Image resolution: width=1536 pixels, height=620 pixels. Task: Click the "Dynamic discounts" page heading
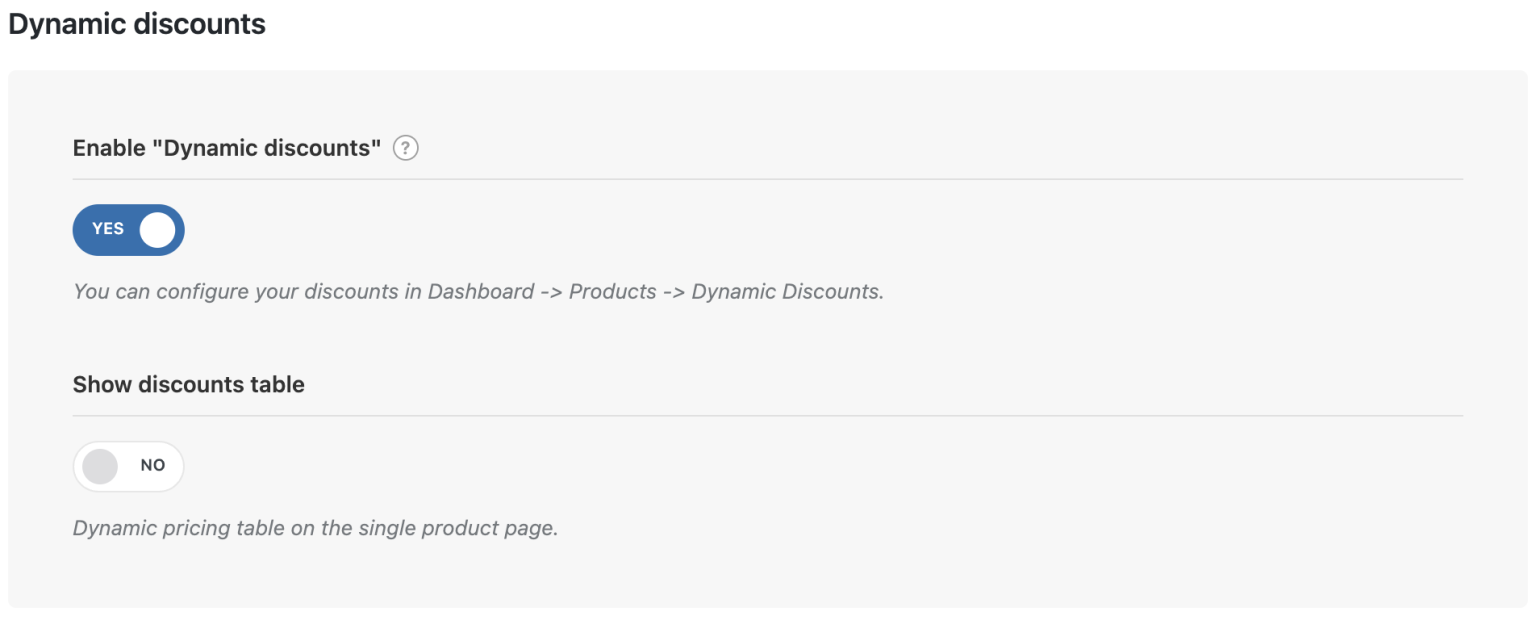tap(137, 24)
